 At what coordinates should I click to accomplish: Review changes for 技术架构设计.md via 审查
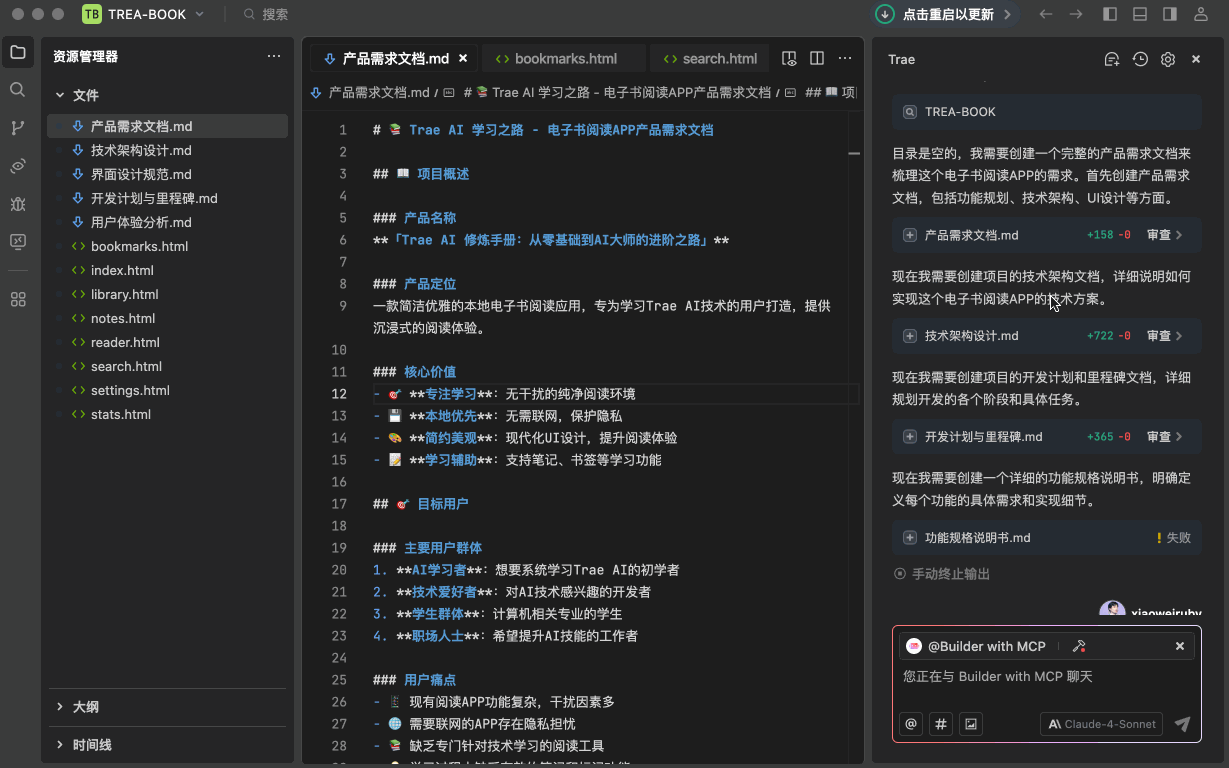(x=1164, y=336)
